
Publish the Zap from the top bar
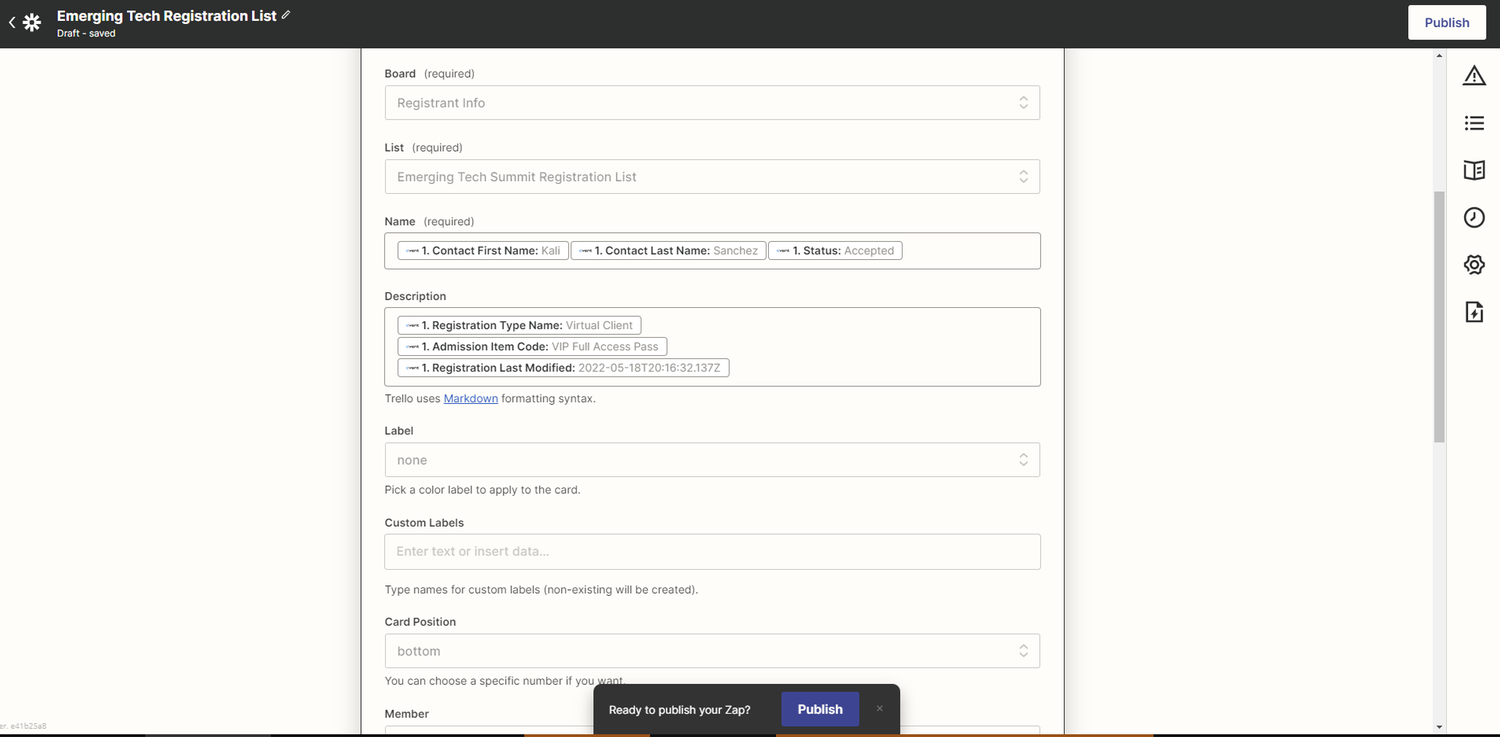tap(1447, 21)
